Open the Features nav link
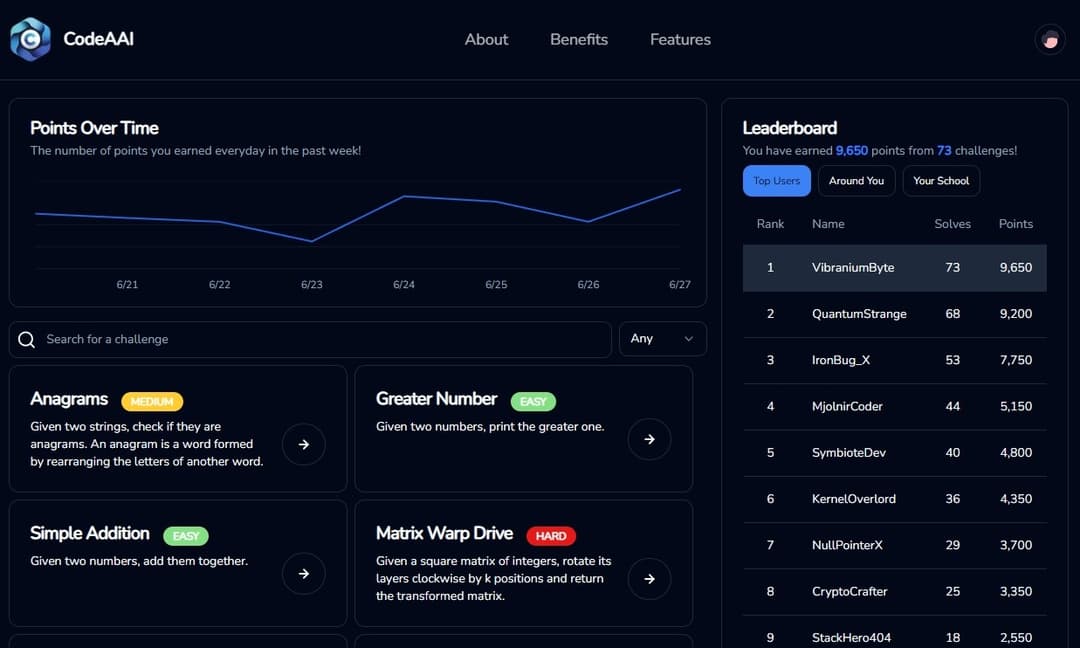1080x648 pixels. coord(681,39)
